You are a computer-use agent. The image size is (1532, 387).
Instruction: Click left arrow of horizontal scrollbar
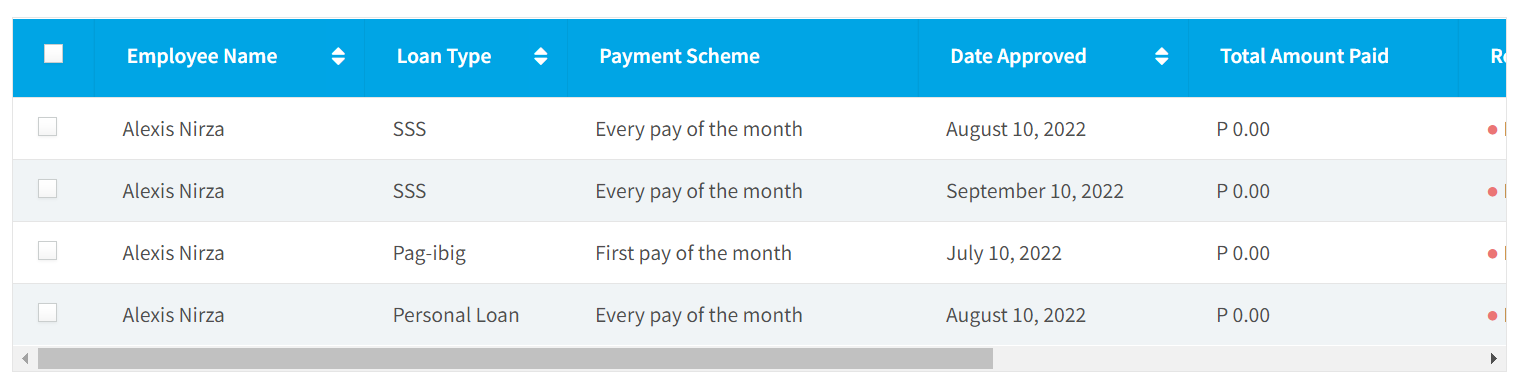tap(25, 358)
